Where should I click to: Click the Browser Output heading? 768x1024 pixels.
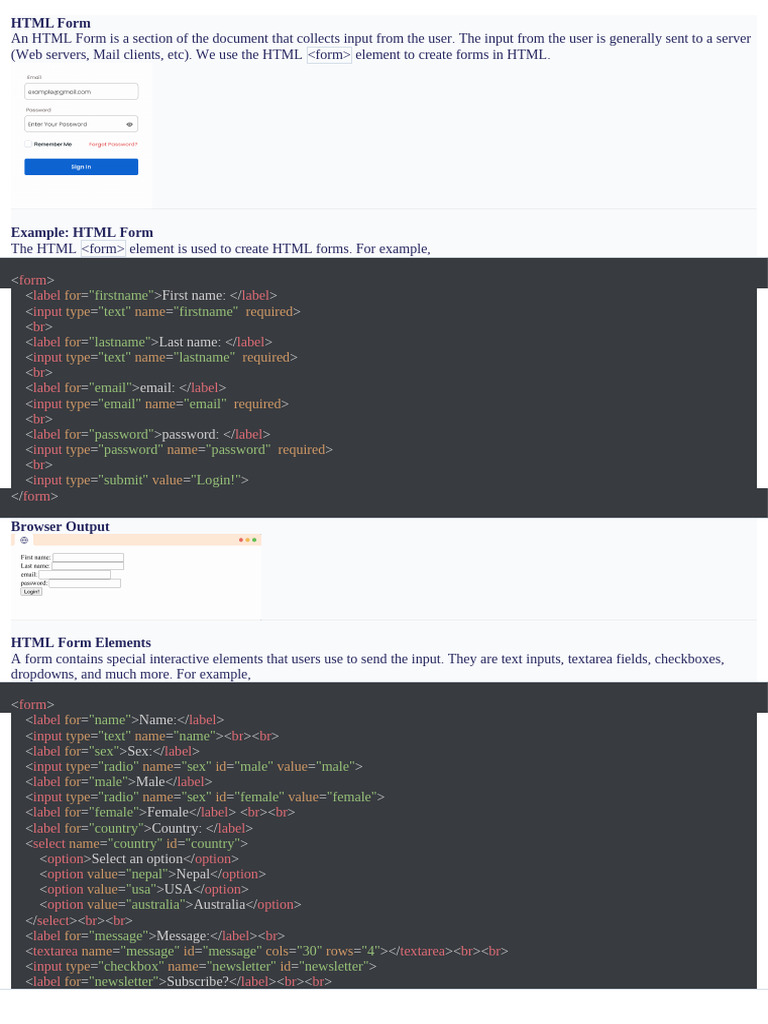click(60, 527)
